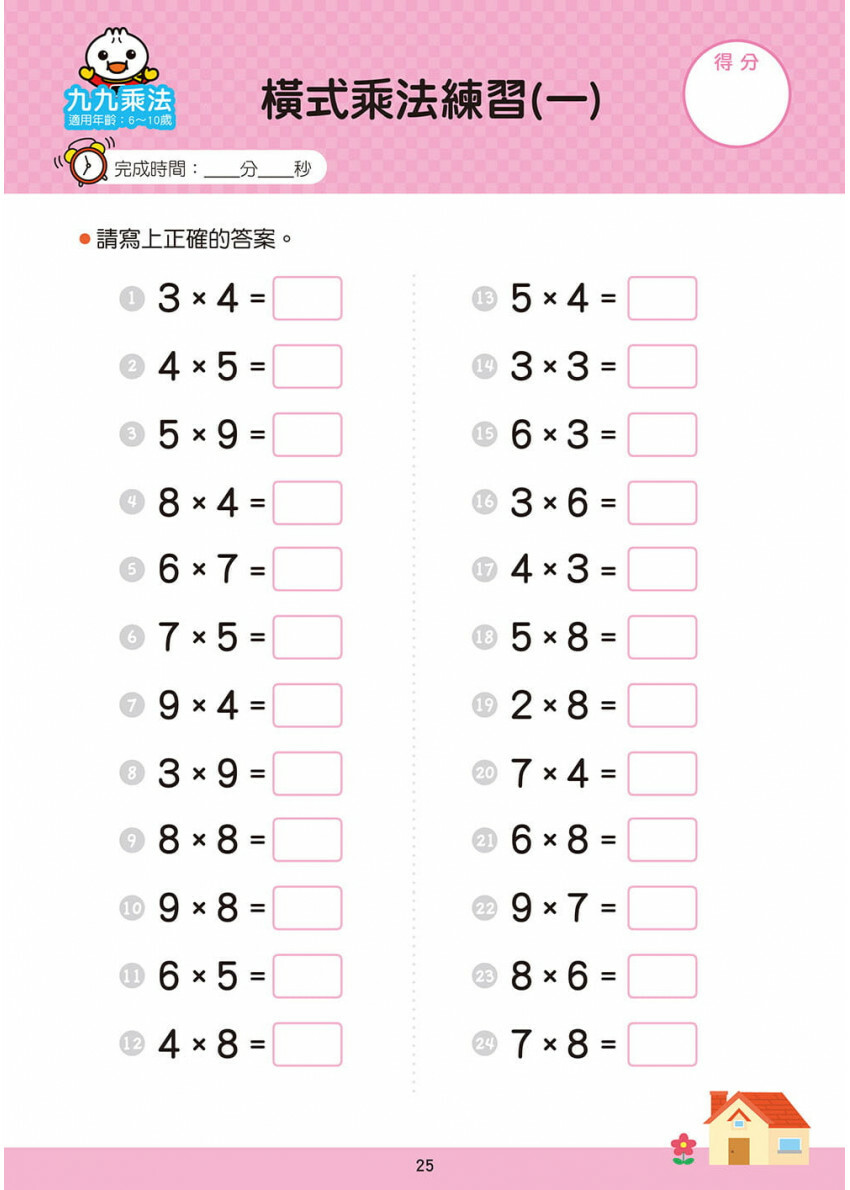Click the answer box for 3 × 4
850x1190 pixels.
307,298
